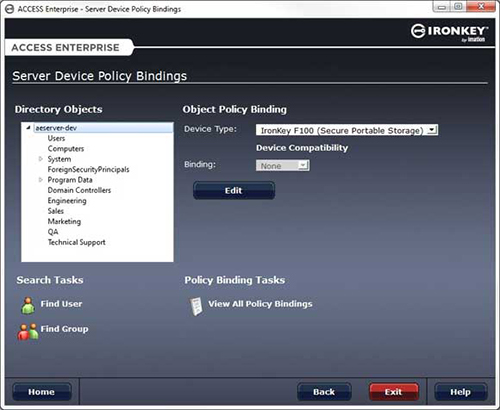Select the Engineering directory object

67,201
